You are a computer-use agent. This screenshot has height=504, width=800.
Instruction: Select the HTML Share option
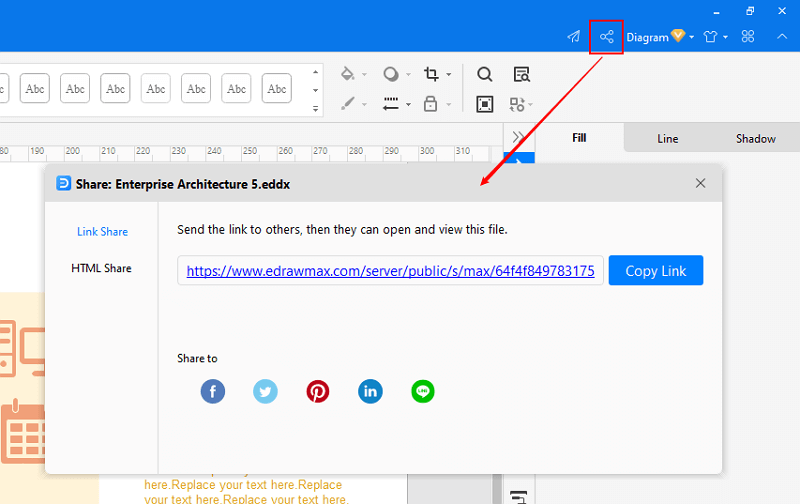101,268
